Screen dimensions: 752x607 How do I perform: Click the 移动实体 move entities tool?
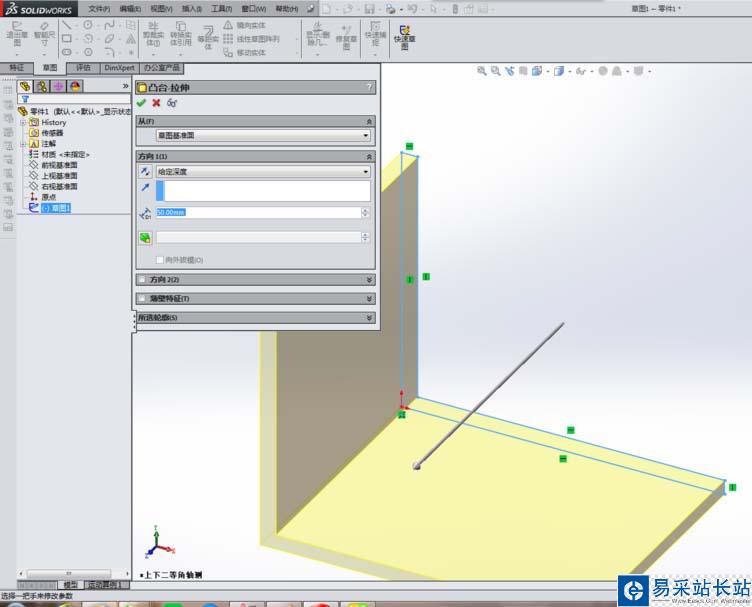pyautogui.click(x=245, y=52)
